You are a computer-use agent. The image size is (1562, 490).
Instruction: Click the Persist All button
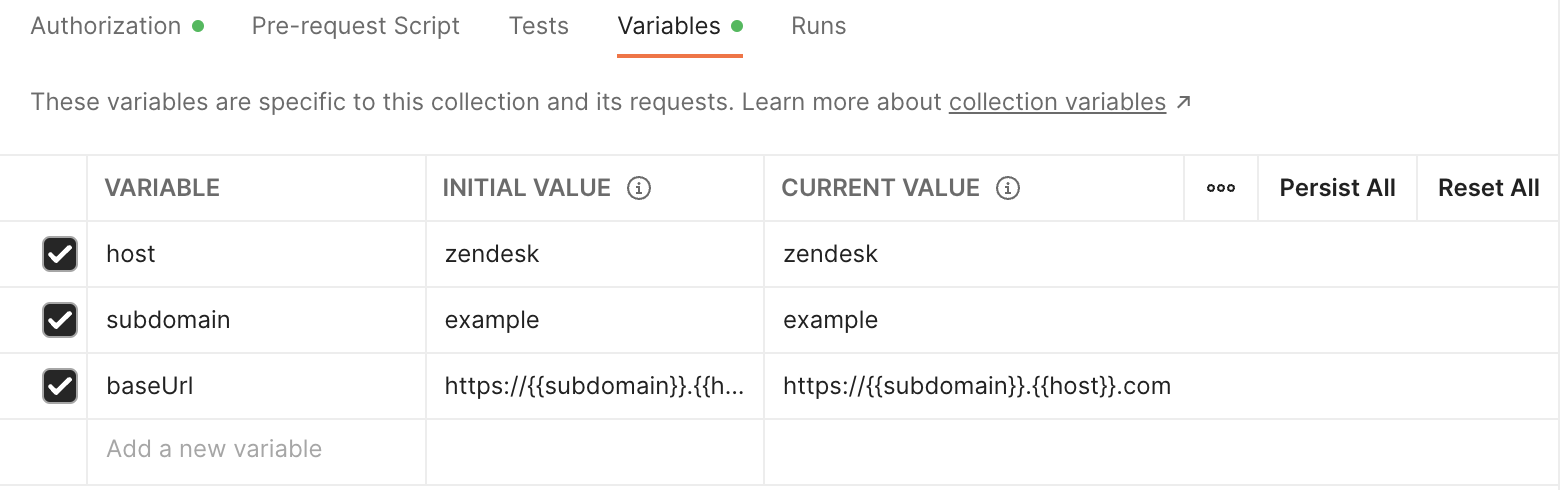[1337, 188]
